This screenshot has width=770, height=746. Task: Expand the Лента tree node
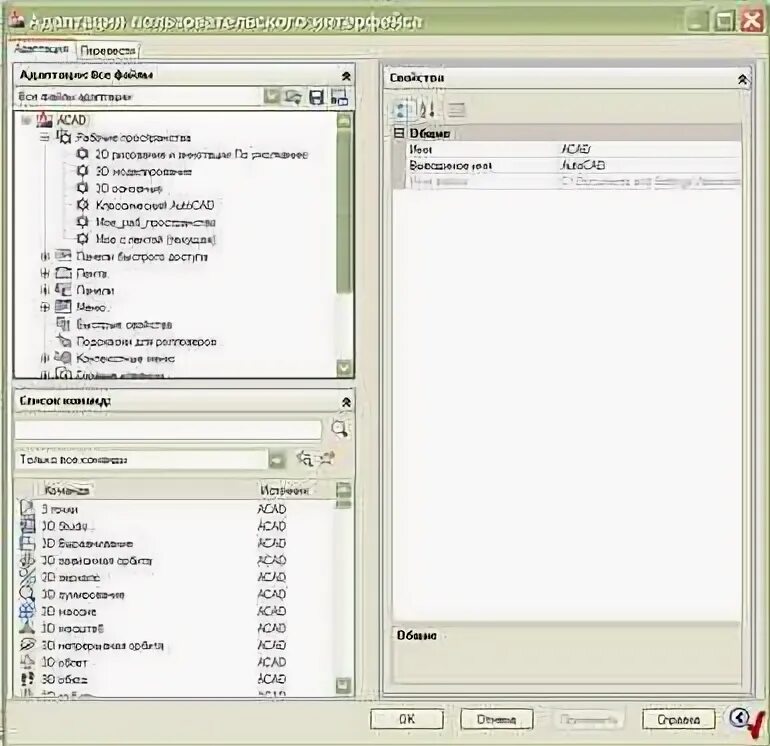click(x=45, y=273)
